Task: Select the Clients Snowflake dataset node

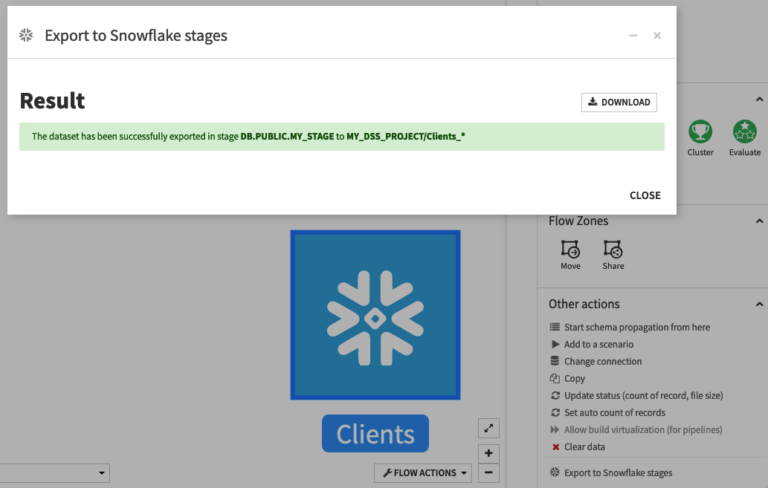Action: pos(375,314)
